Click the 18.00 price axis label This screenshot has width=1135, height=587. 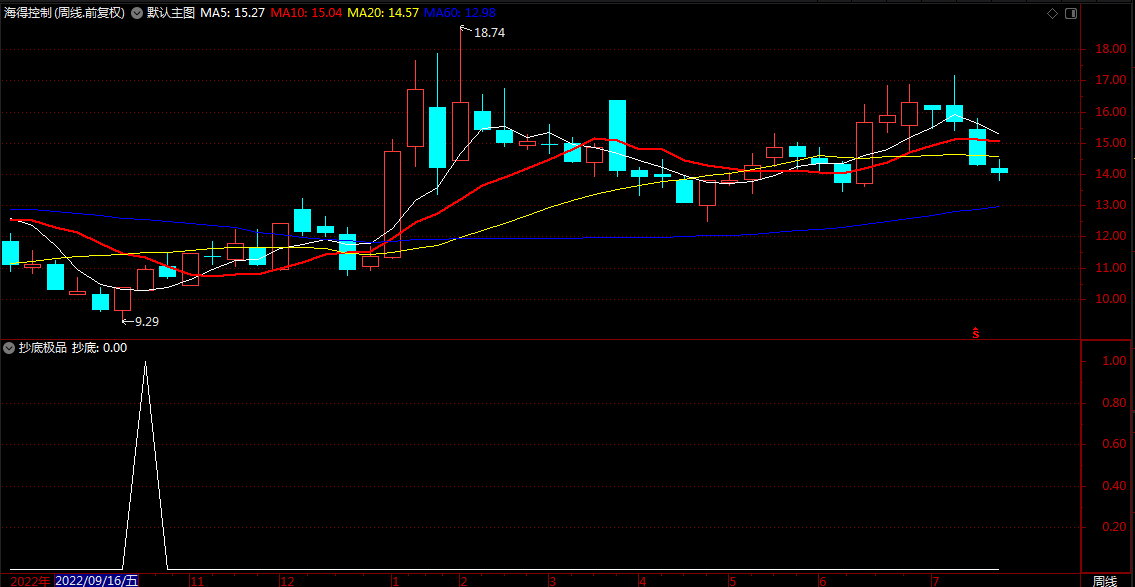click(1110, 50)
